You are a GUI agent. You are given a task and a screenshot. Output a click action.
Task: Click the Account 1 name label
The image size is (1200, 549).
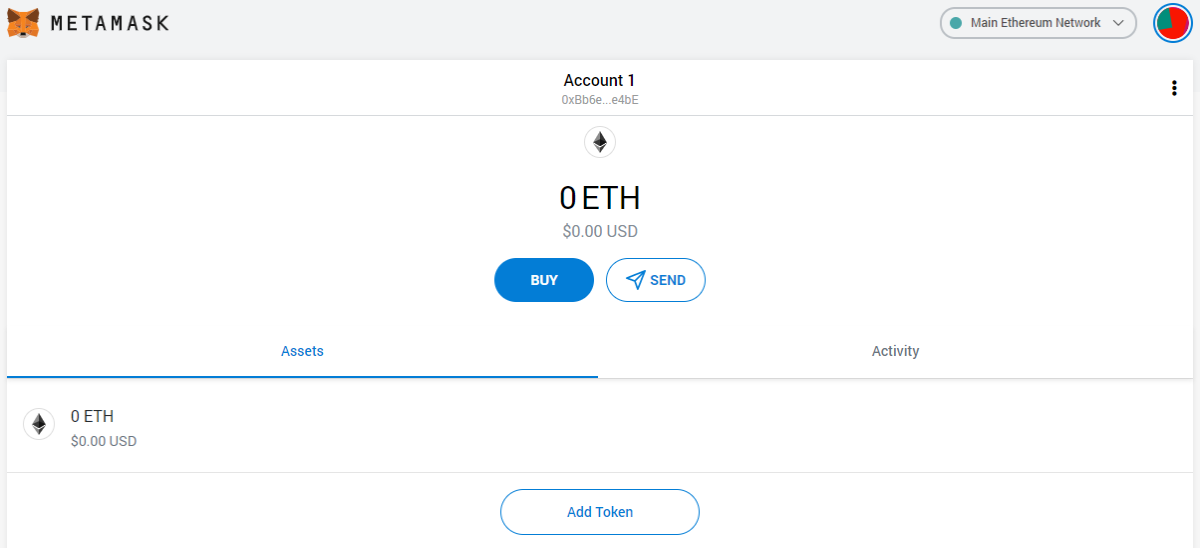click(x=599, y=80)
